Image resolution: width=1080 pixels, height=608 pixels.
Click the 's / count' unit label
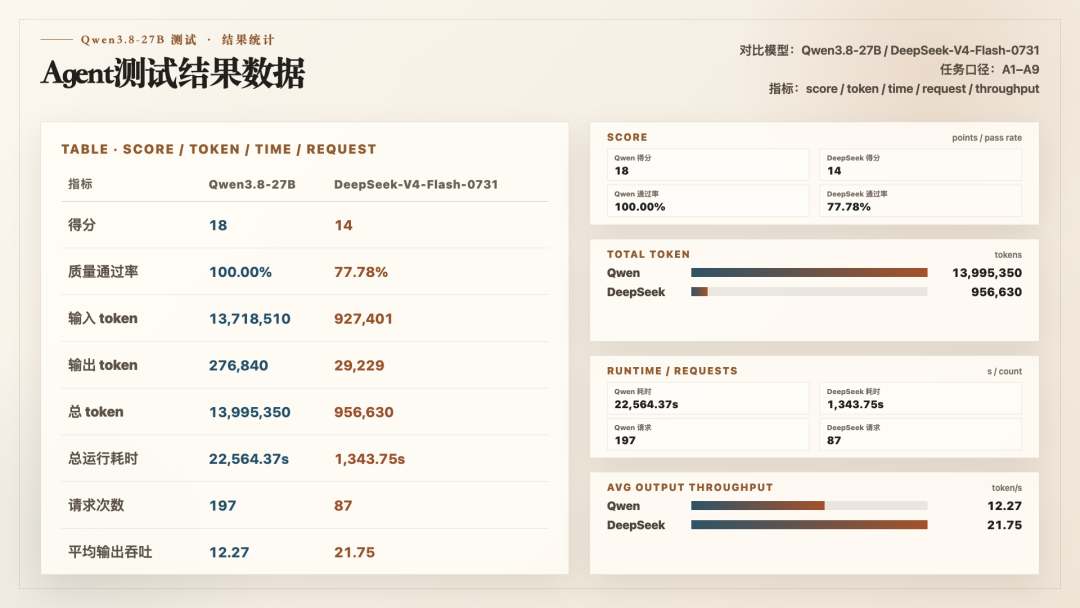click(x=1005, y=371)
